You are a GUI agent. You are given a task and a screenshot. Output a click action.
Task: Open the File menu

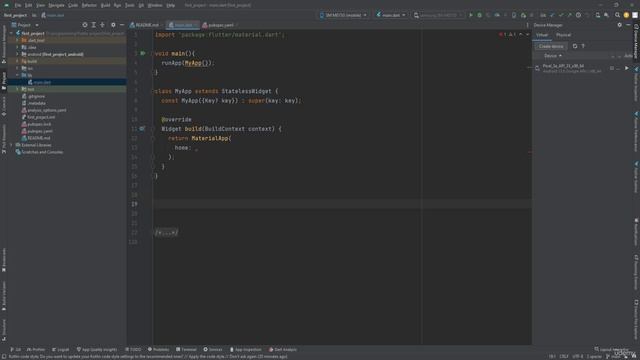pyautogui.click(x=18, y=5)
